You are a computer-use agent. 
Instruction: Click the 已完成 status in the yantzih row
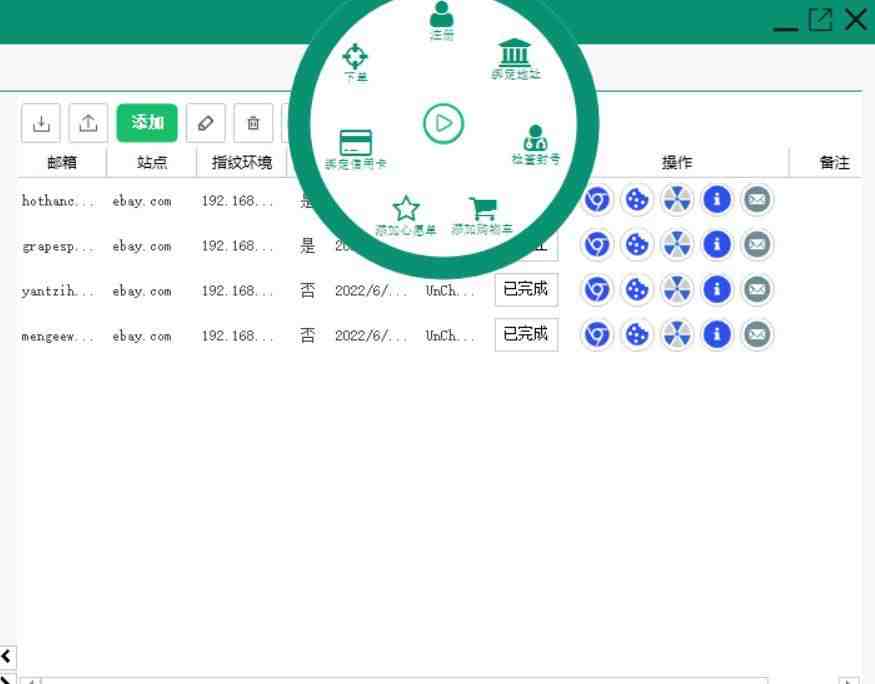[526, 289]
